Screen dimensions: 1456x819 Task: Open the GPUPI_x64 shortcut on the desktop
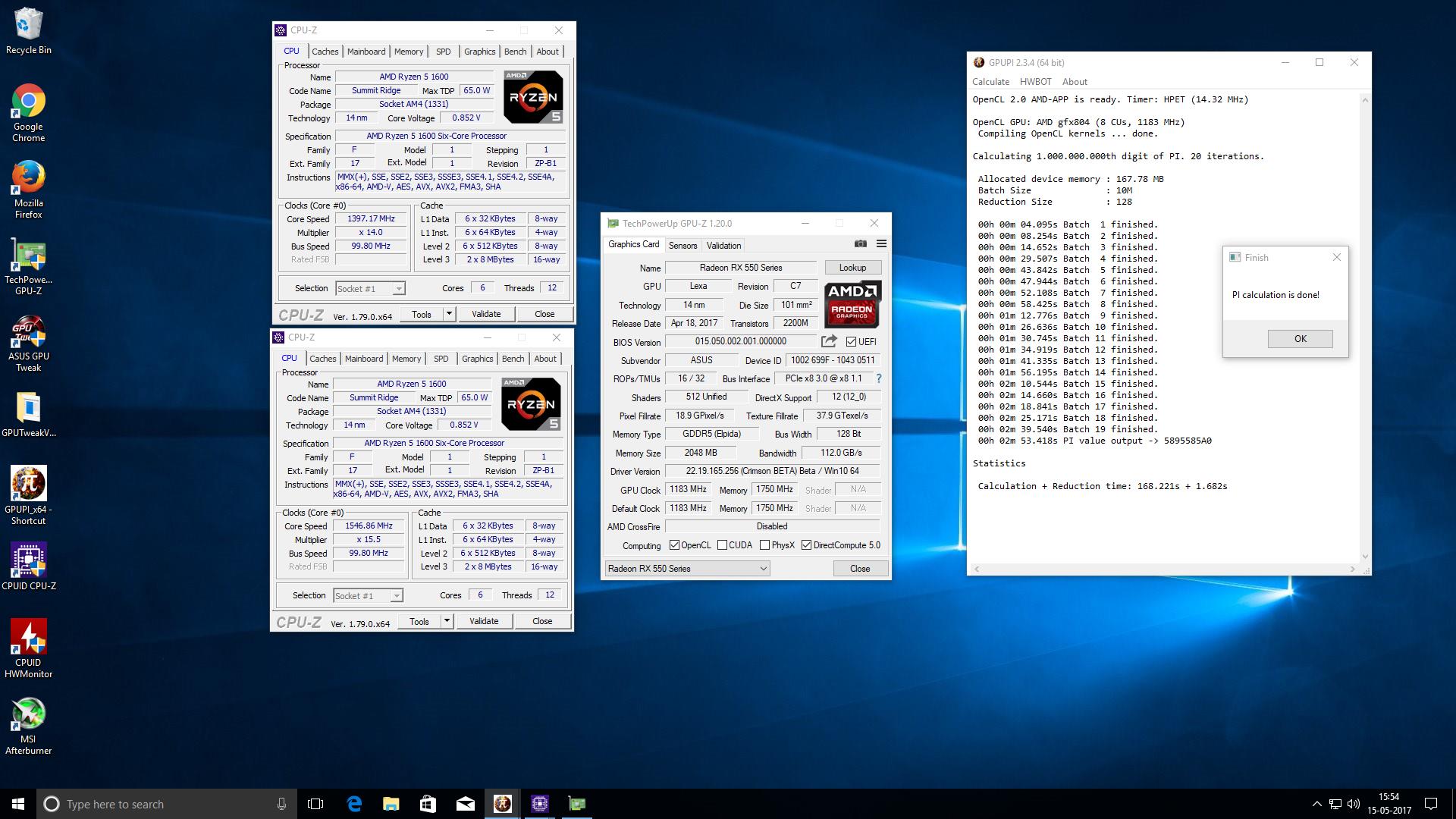tap(28, 495)
